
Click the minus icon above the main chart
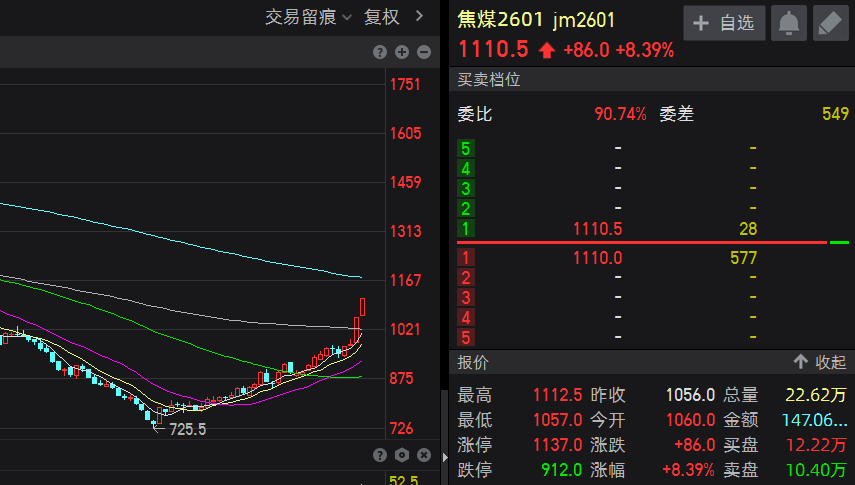424,52
